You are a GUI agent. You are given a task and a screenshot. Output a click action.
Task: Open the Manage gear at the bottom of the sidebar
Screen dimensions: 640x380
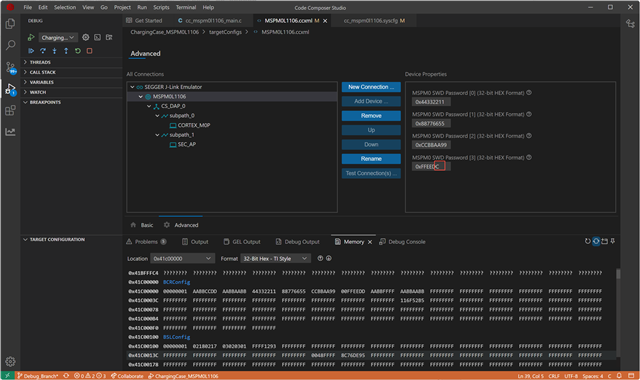point(10,361)
